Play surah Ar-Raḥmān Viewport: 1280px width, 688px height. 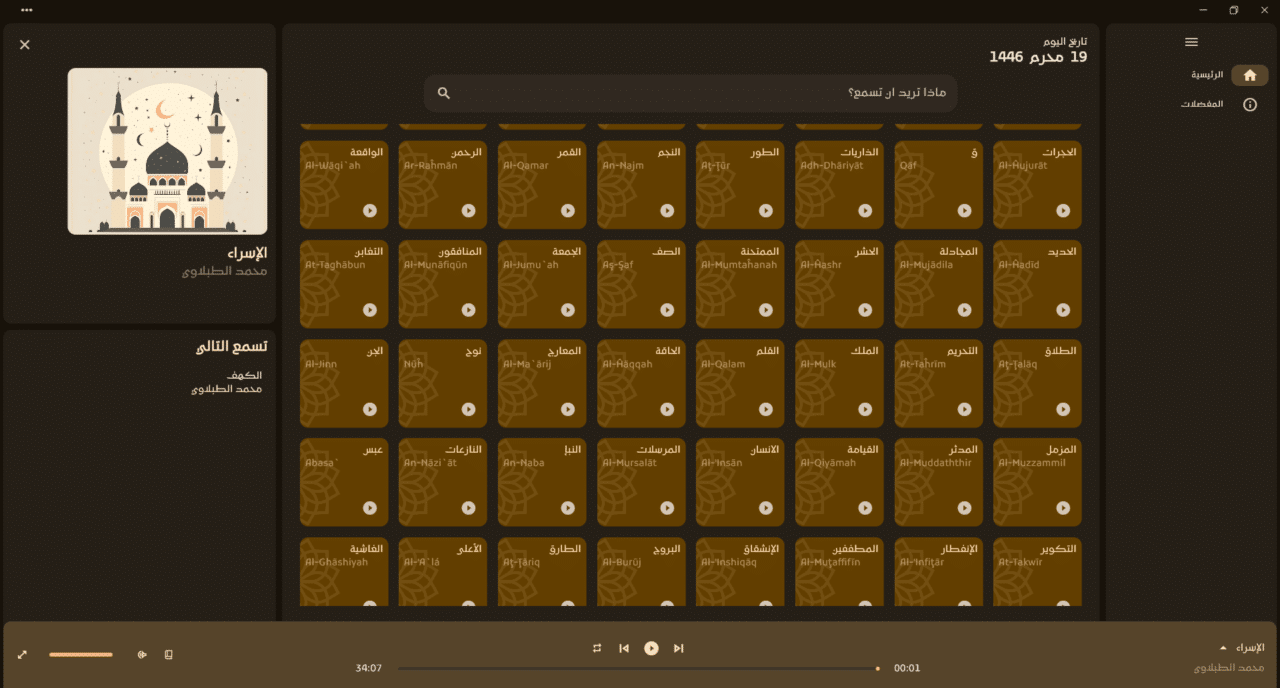468,211
